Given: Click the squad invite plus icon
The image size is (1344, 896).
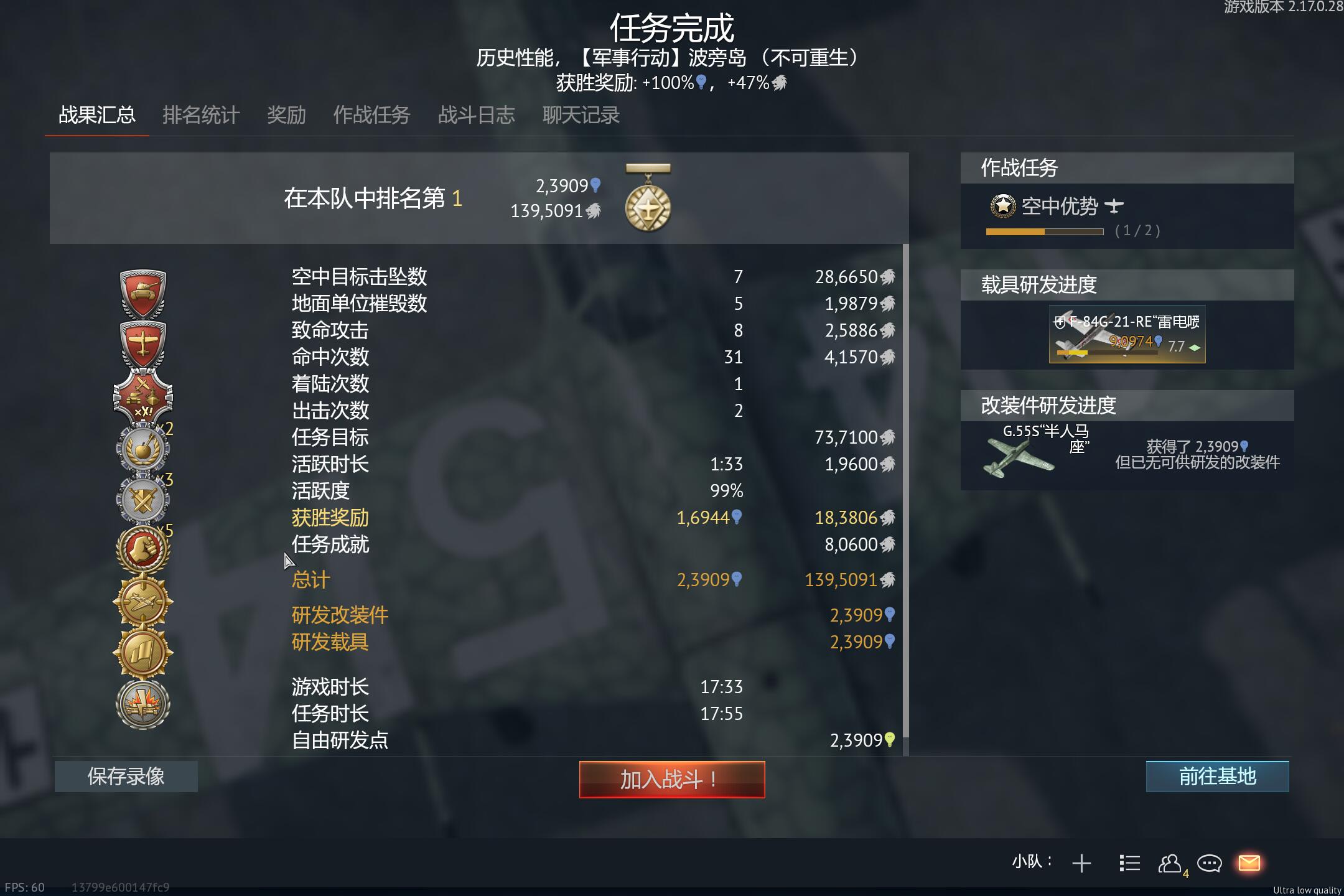Looking at the screenshot, I should pyautogui.click(x=1081, y=863).
